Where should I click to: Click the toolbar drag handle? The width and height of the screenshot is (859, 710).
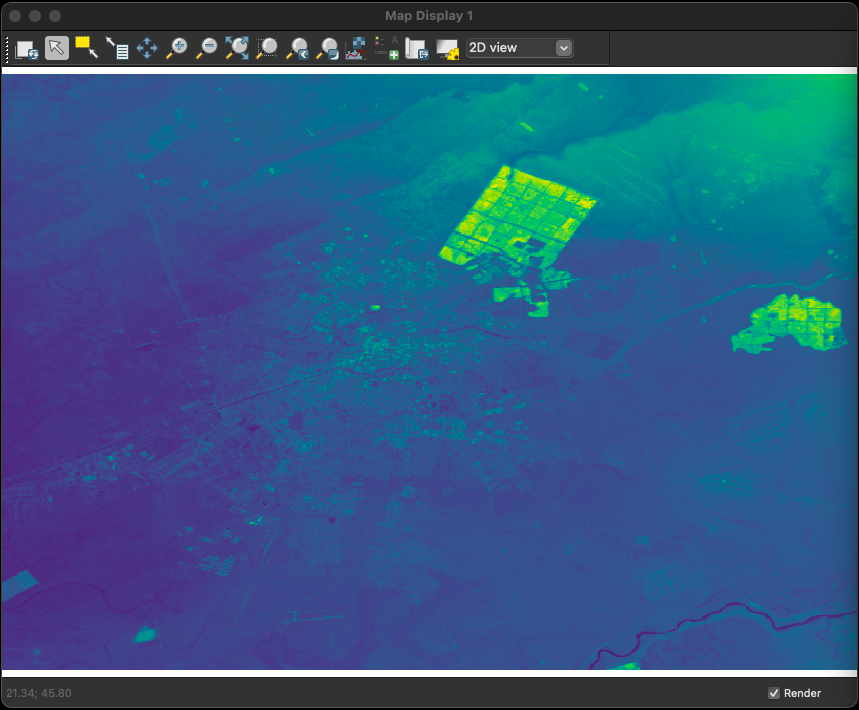[x=7, y=48]
